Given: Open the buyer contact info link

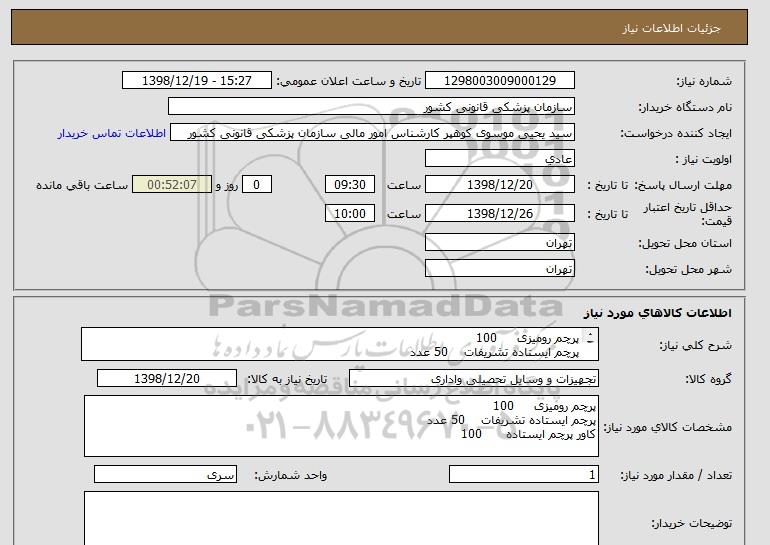Looking at the screenshot, I should click(x=111, y=133).
